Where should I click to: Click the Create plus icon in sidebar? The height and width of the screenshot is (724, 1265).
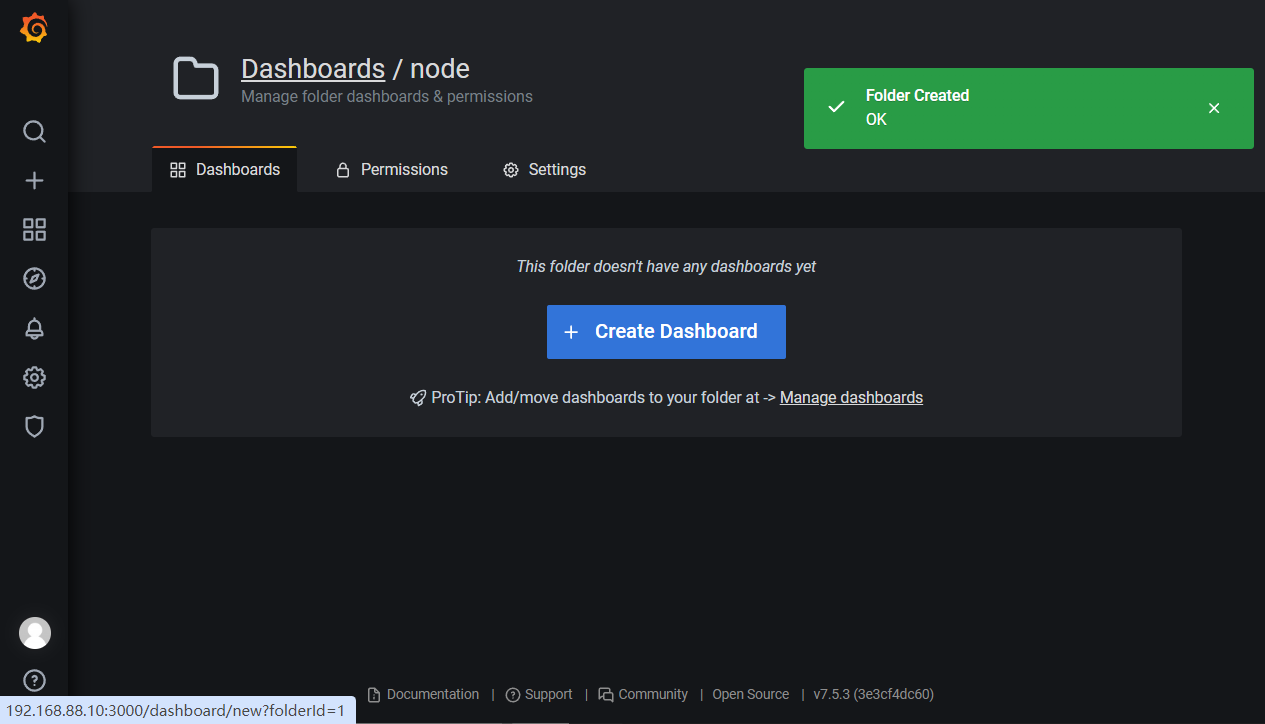pyautogui.click(x=34, y=181)
